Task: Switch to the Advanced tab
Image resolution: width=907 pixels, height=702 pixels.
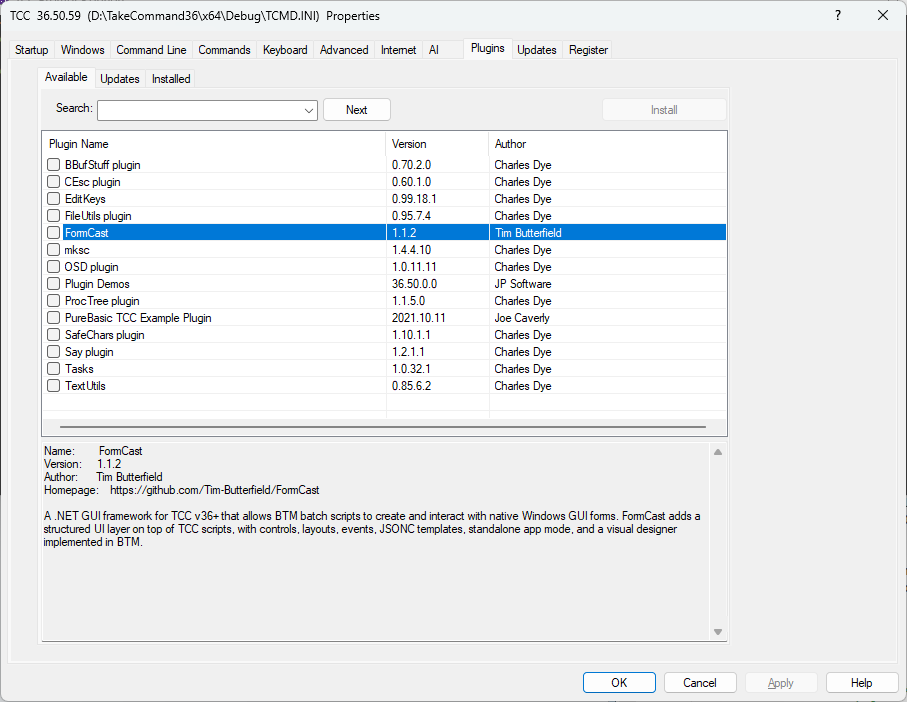Action: [344, 50]
